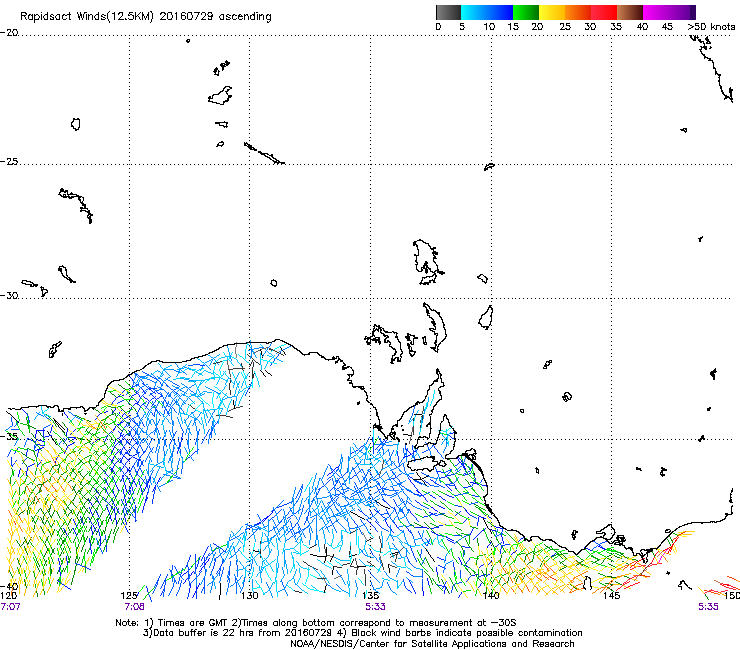
Task: Click the red 30-35 knots legend swatch
Action: (604, 12)
